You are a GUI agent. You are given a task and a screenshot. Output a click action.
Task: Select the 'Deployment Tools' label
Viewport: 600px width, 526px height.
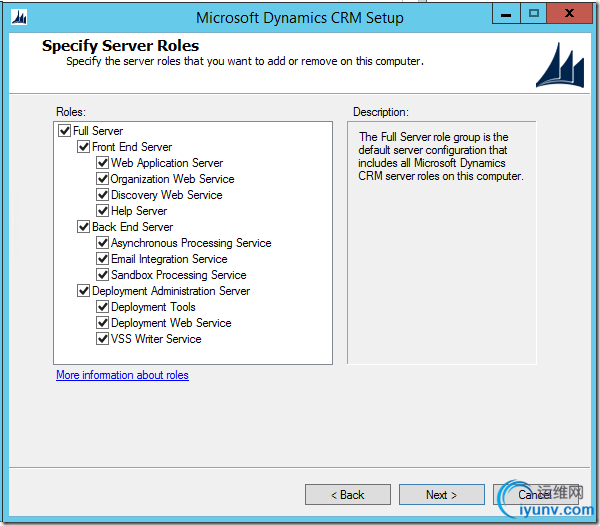coord(153,307)
